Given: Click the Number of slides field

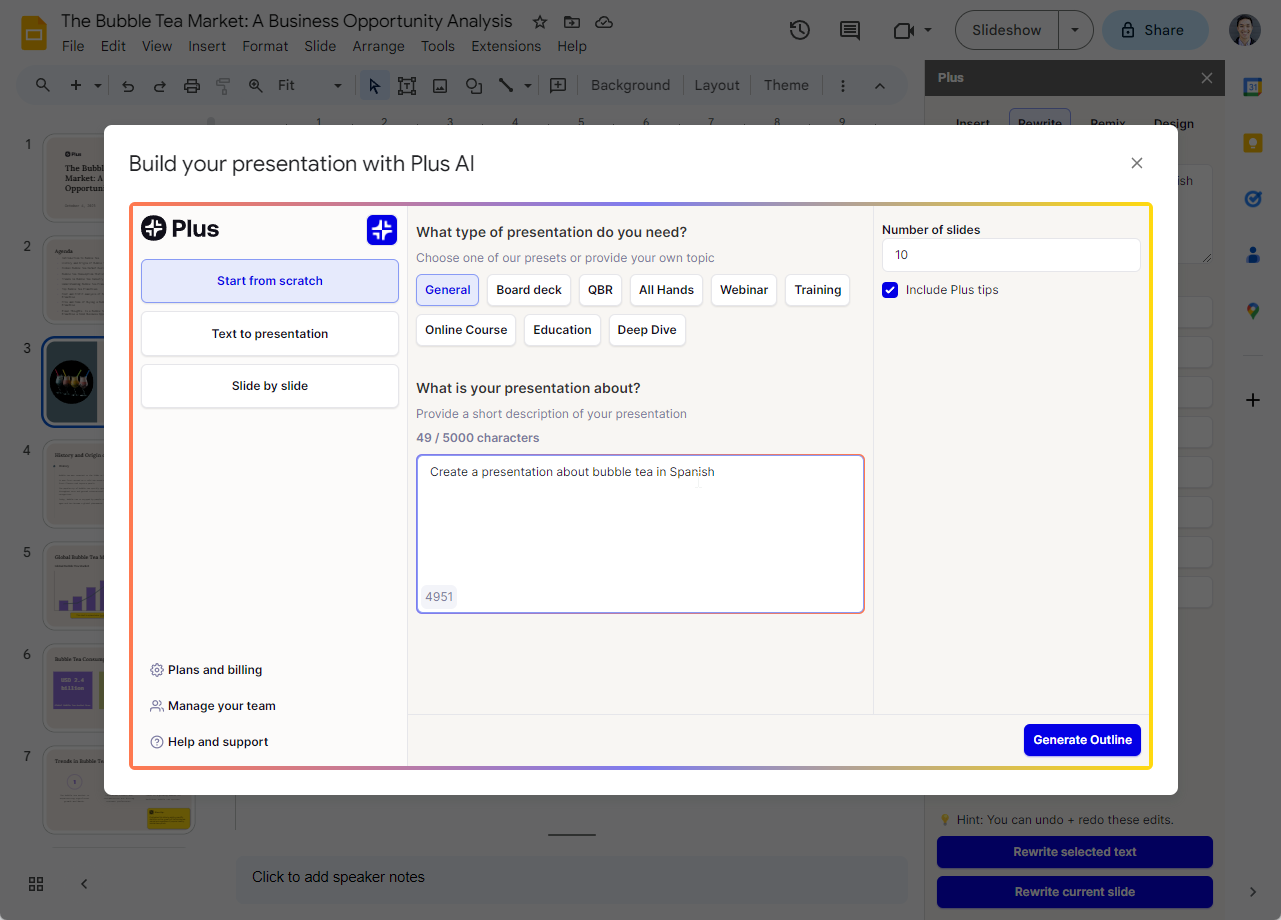Looking at the screenshot, I should pos(1011,255).
